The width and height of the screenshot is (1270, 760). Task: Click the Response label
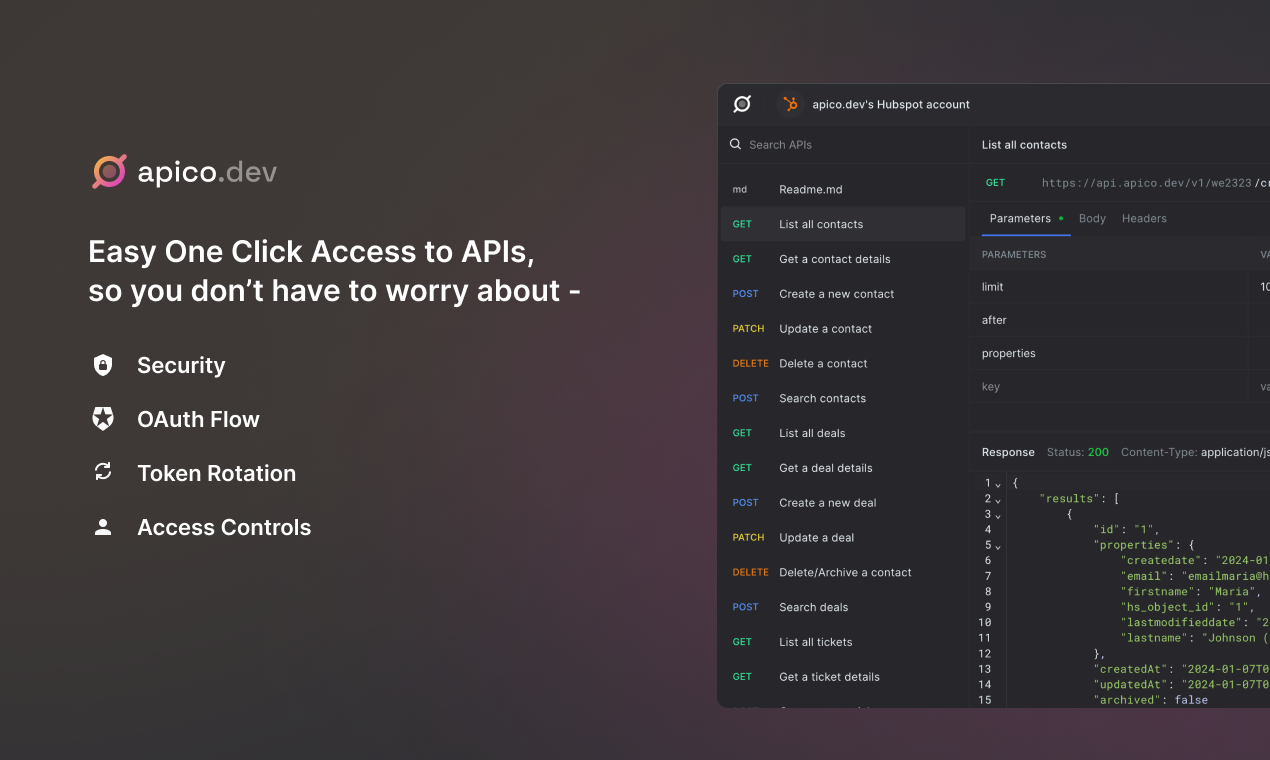pyautogui.click(x=1008, y=452)
